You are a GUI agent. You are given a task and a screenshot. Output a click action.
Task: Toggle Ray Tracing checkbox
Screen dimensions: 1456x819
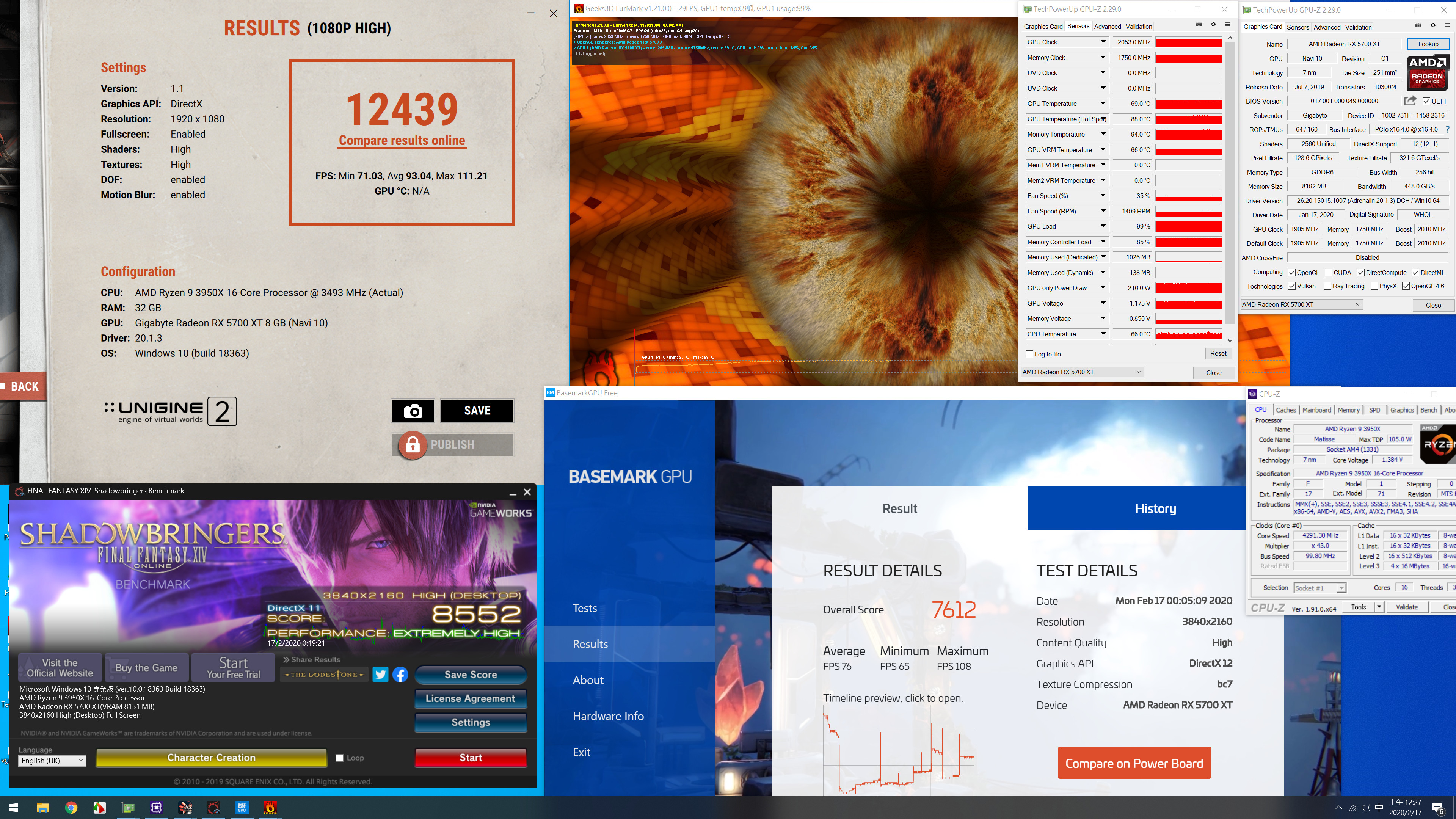click(x=1327, y=286)
